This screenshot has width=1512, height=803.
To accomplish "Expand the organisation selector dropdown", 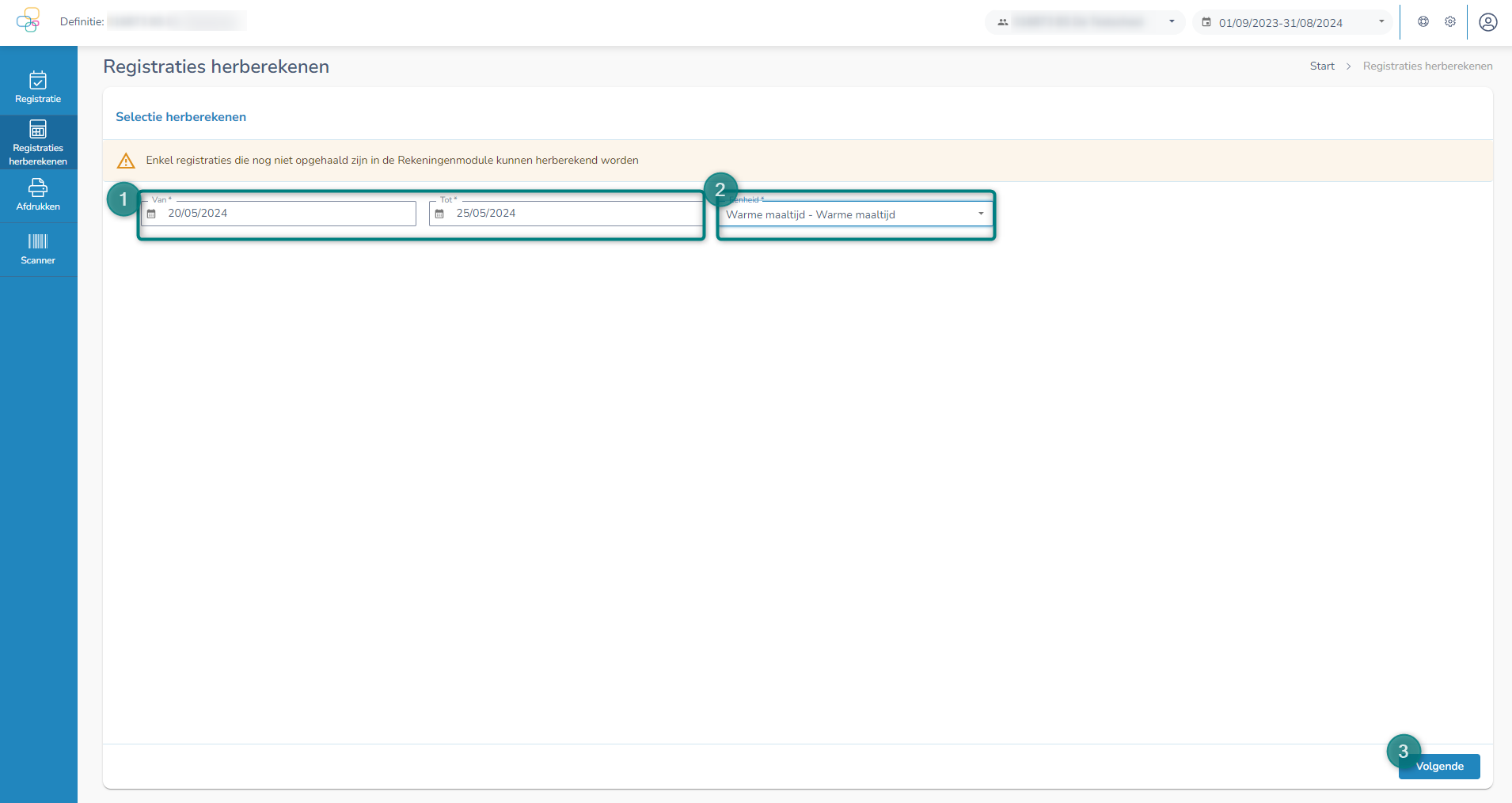I will click(x=1085, y=22).
